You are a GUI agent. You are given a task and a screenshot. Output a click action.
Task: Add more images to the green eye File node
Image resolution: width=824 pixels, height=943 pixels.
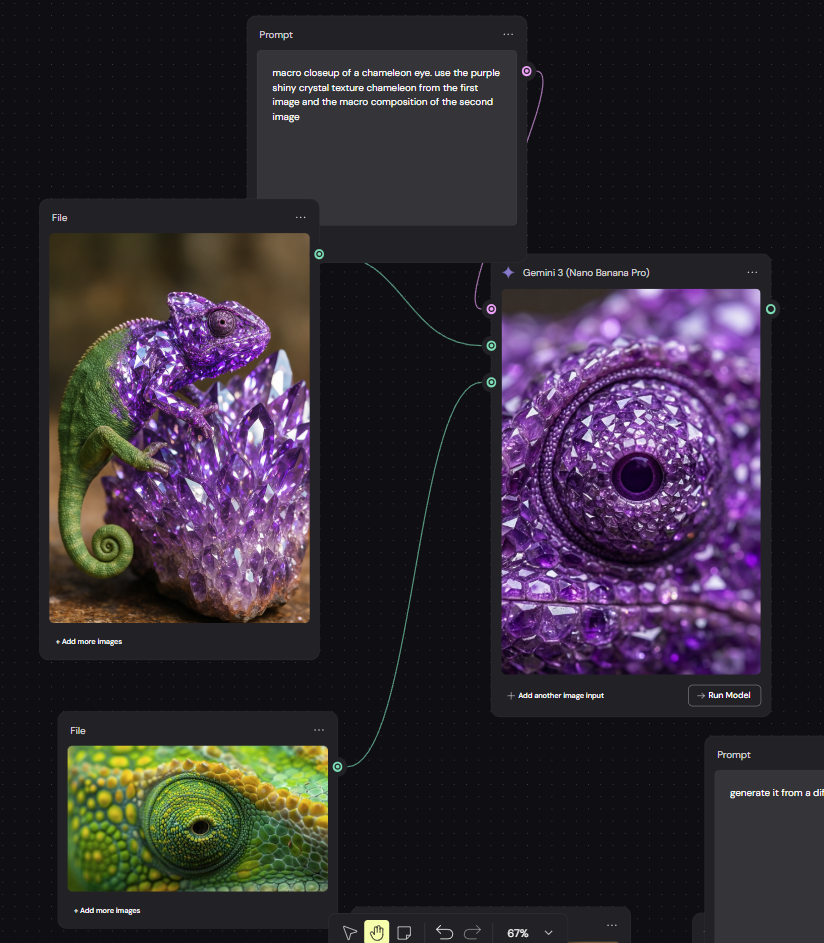(x=107, y=911)
